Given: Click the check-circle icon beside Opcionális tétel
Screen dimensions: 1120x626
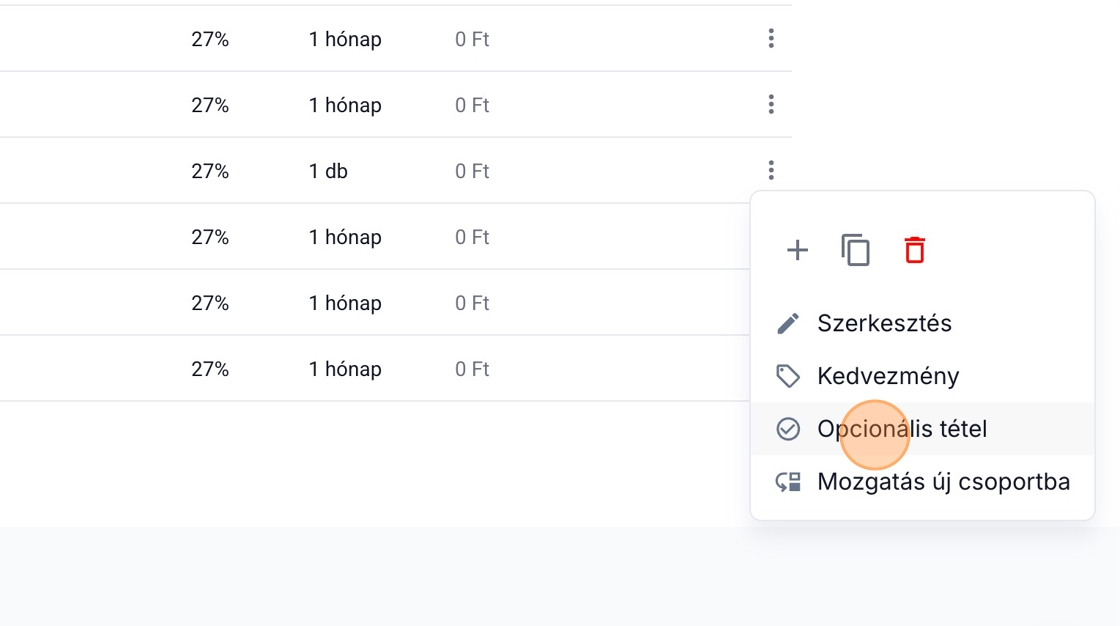Looking at the screenshot, I should [788, 429].
